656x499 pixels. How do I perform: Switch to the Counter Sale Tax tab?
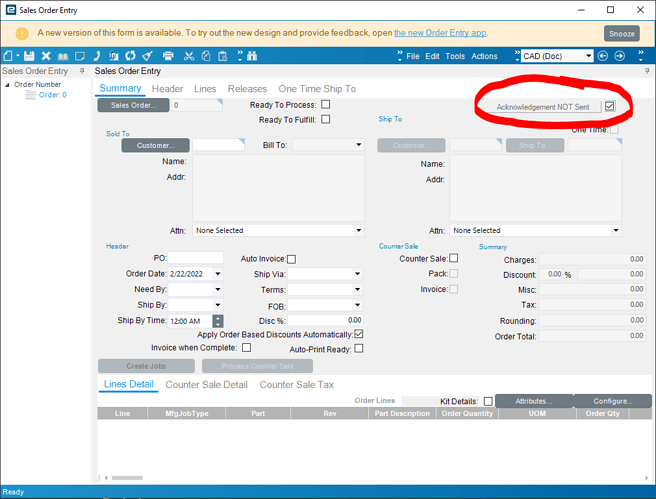pyautogui.click(x=297, y=385)
